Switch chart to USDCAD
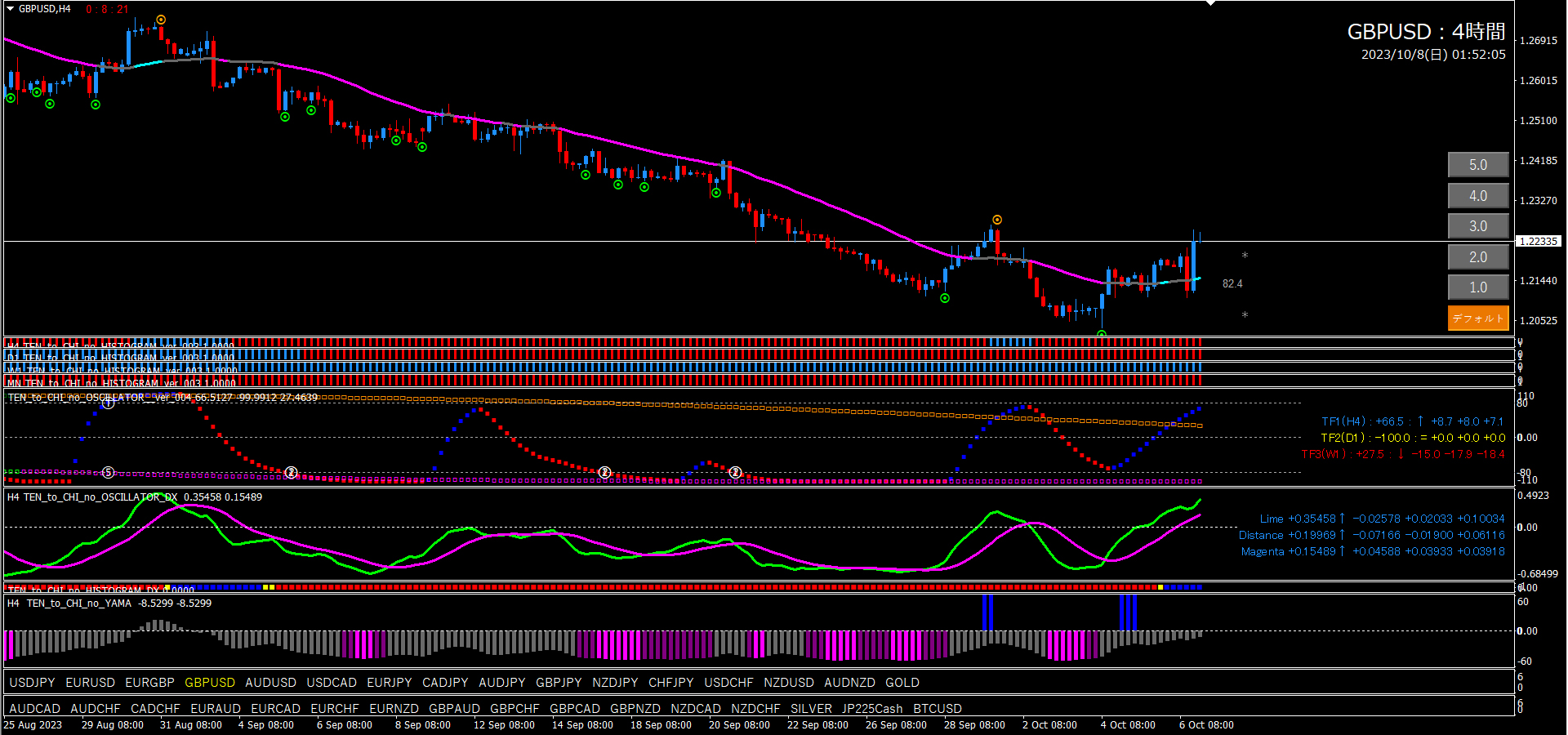This screenshot has height=735, width=1568. click(x=332, y=683)
